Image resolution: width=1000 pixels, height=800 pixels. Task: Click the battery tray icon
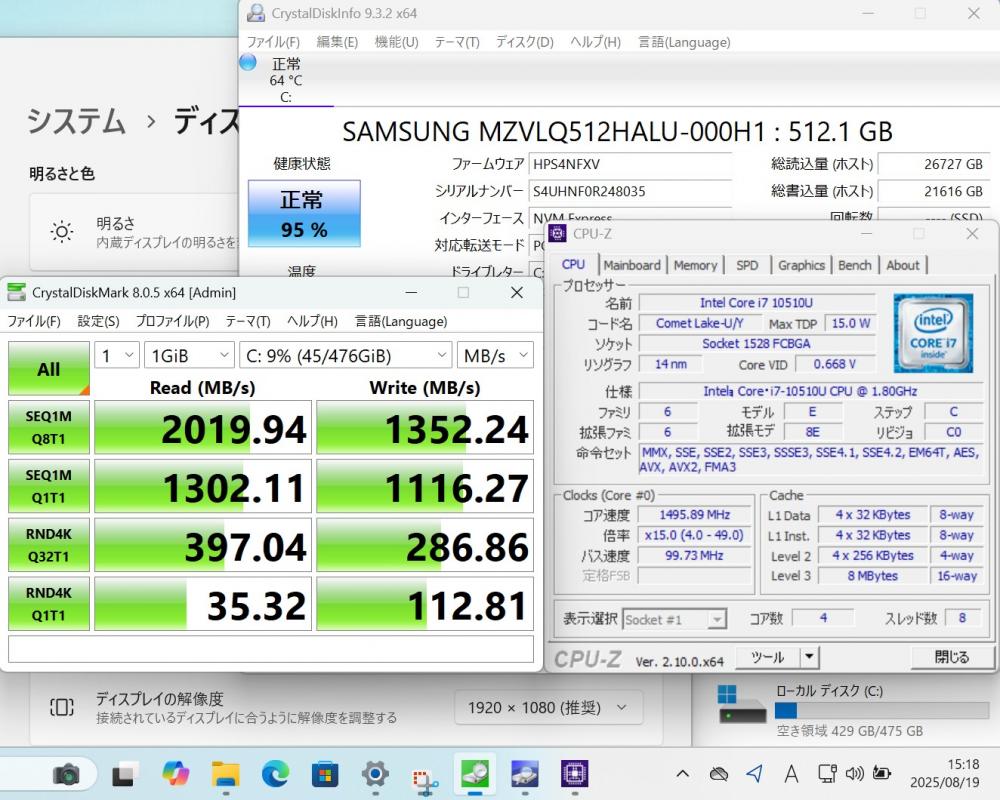pyautogui.click(x=882, y=773)
